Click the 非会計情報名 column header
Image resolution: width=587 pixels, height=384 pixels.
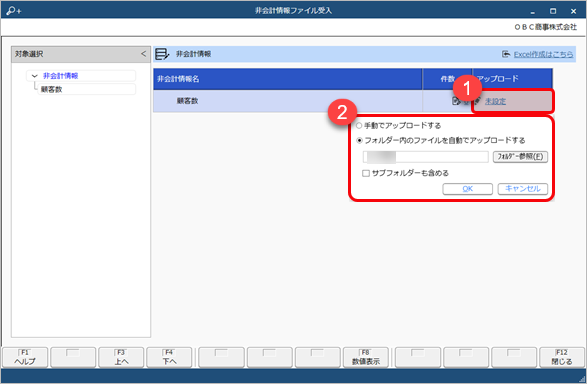[x=288, y=79]
